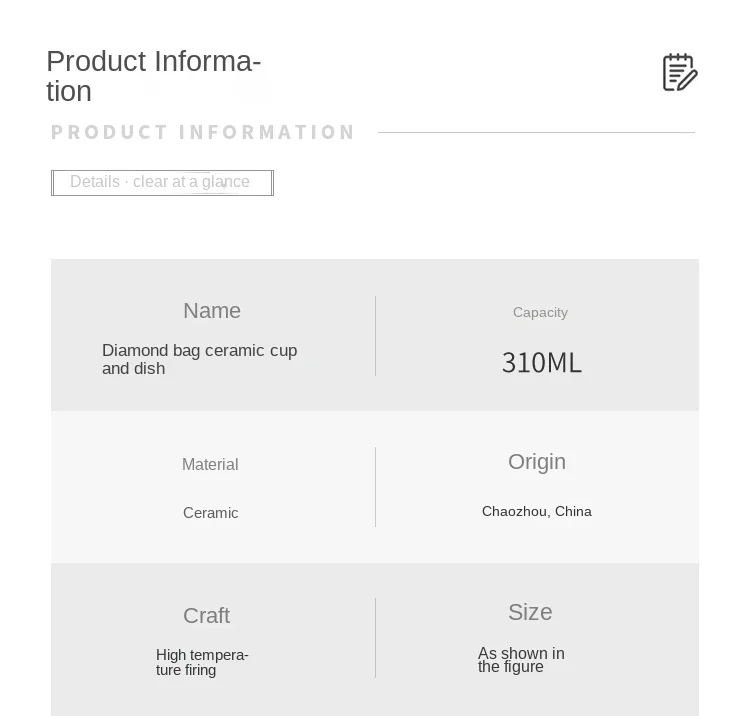
Task: Click the spaced 'PRODUCT INFORMATION' subtitle
Action: click(x=203, y=132)
